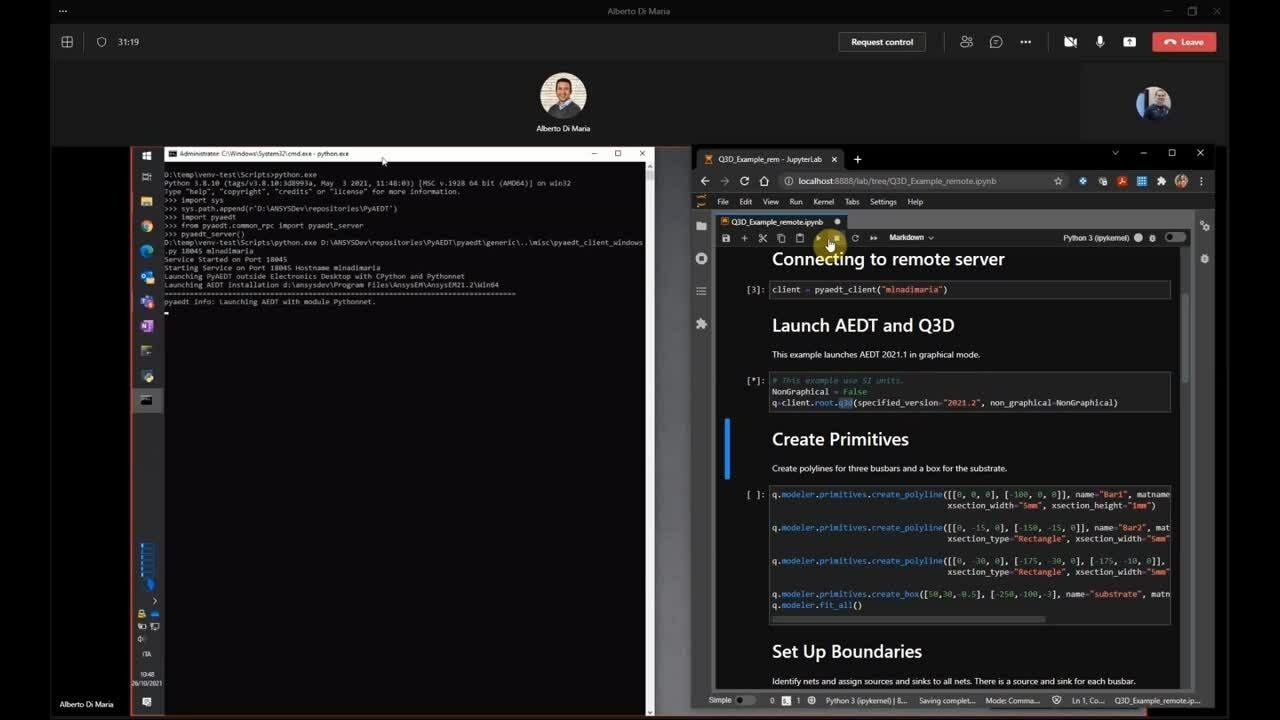Toggle Simple mode switch in the status bar
Viewport: 1280px width, 720px height.
(x=746, y=701)
